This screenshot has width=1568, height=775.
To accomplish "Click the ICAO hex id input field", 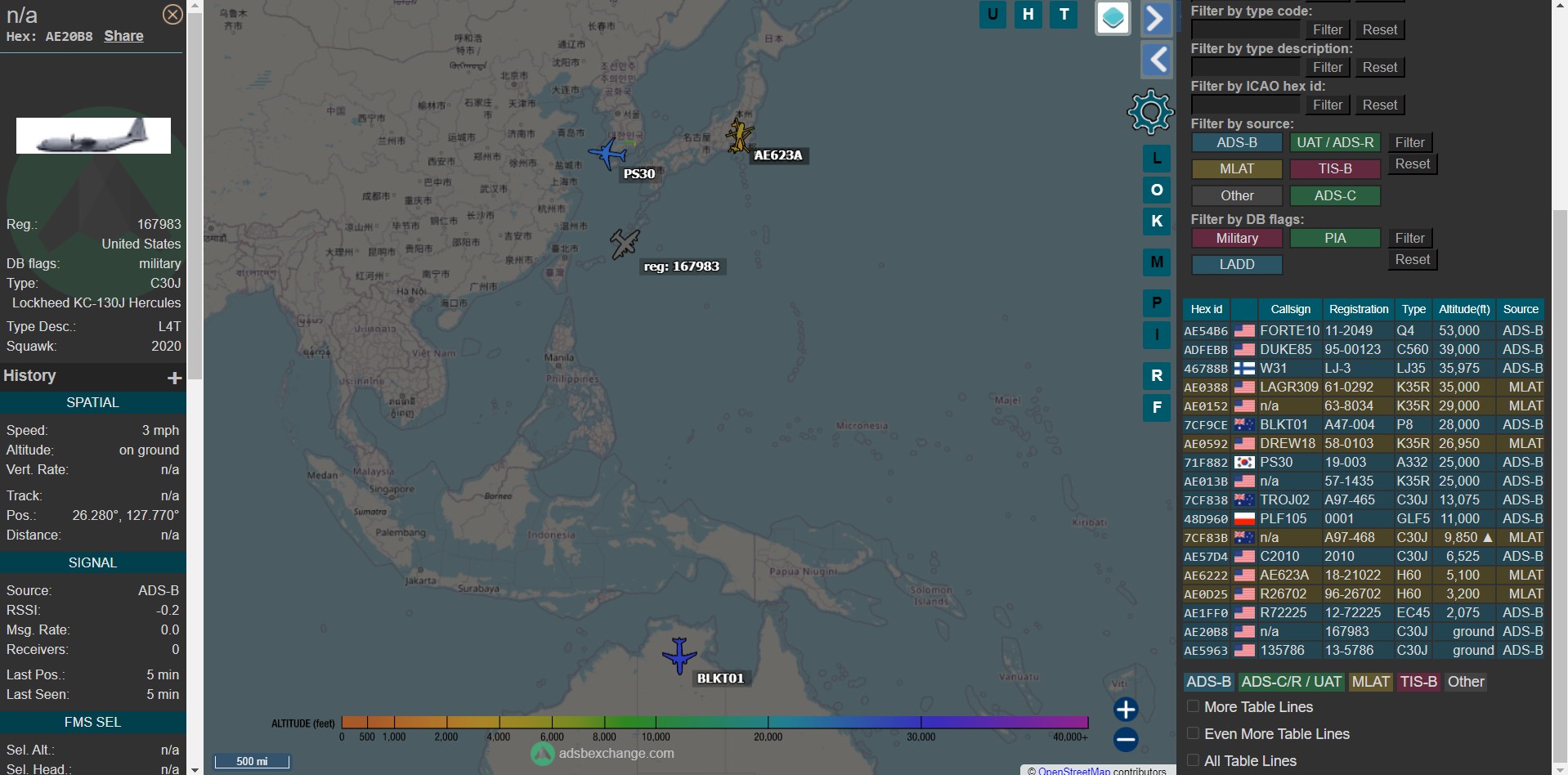I will (1245, 105).
